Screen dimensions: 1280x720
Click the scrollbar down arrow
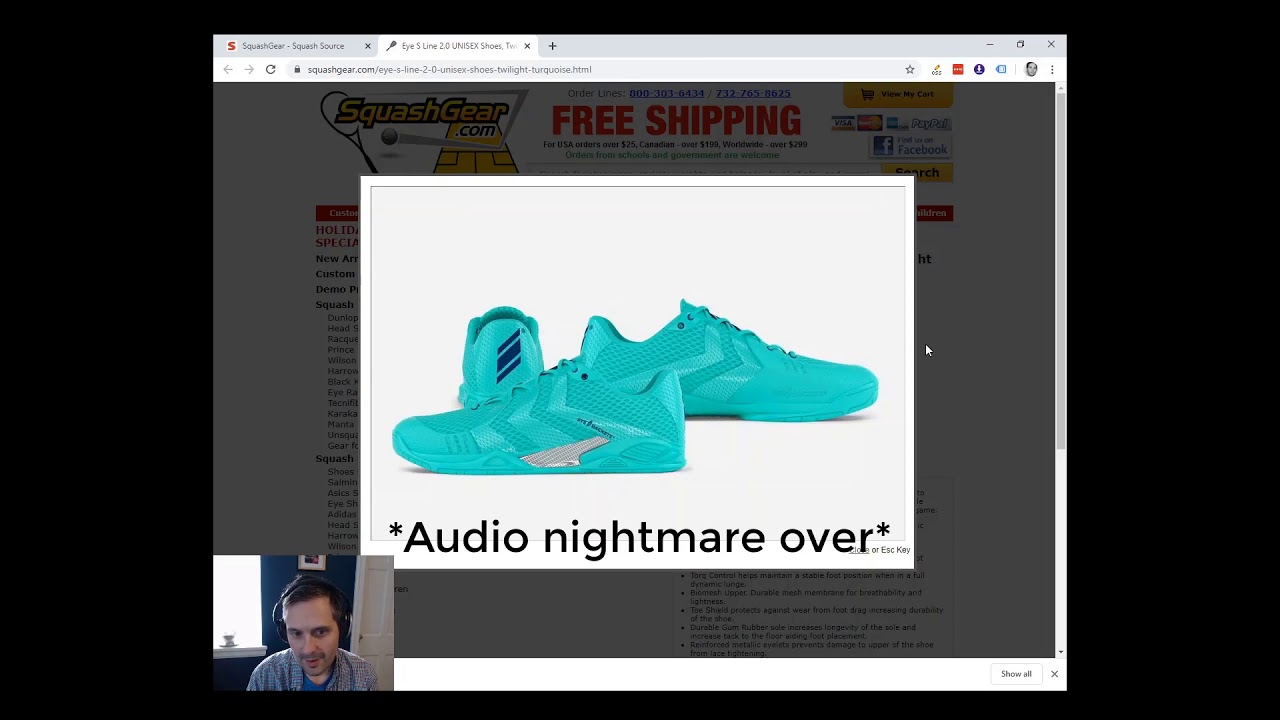coord(1060,652)
